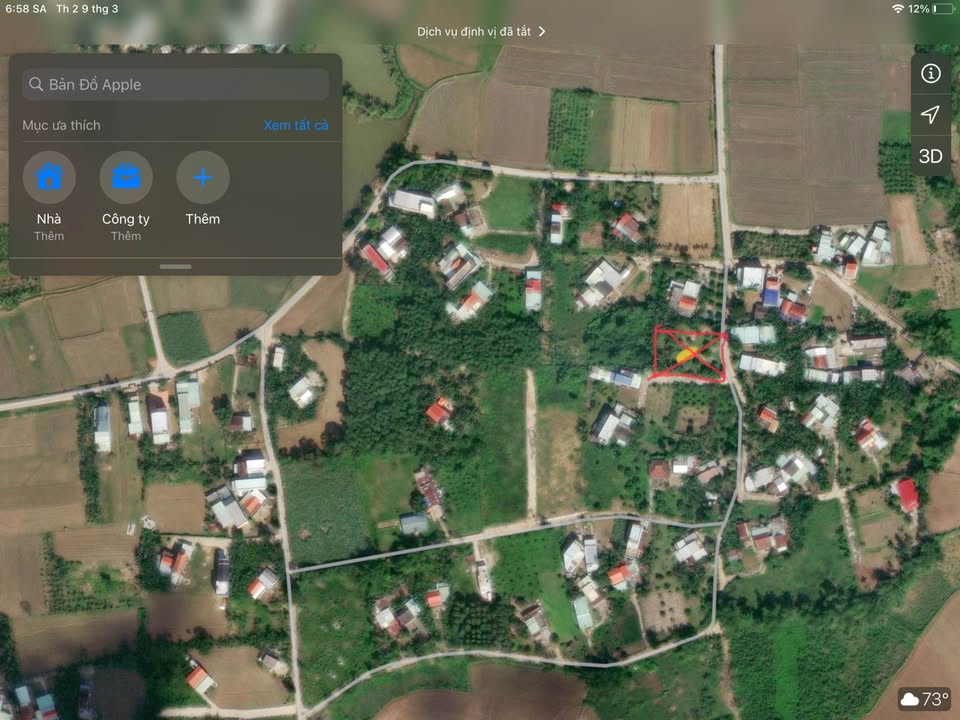Select the Nhà home favorite icon
The height and width of the screenshot is (720, 960).
49,178
